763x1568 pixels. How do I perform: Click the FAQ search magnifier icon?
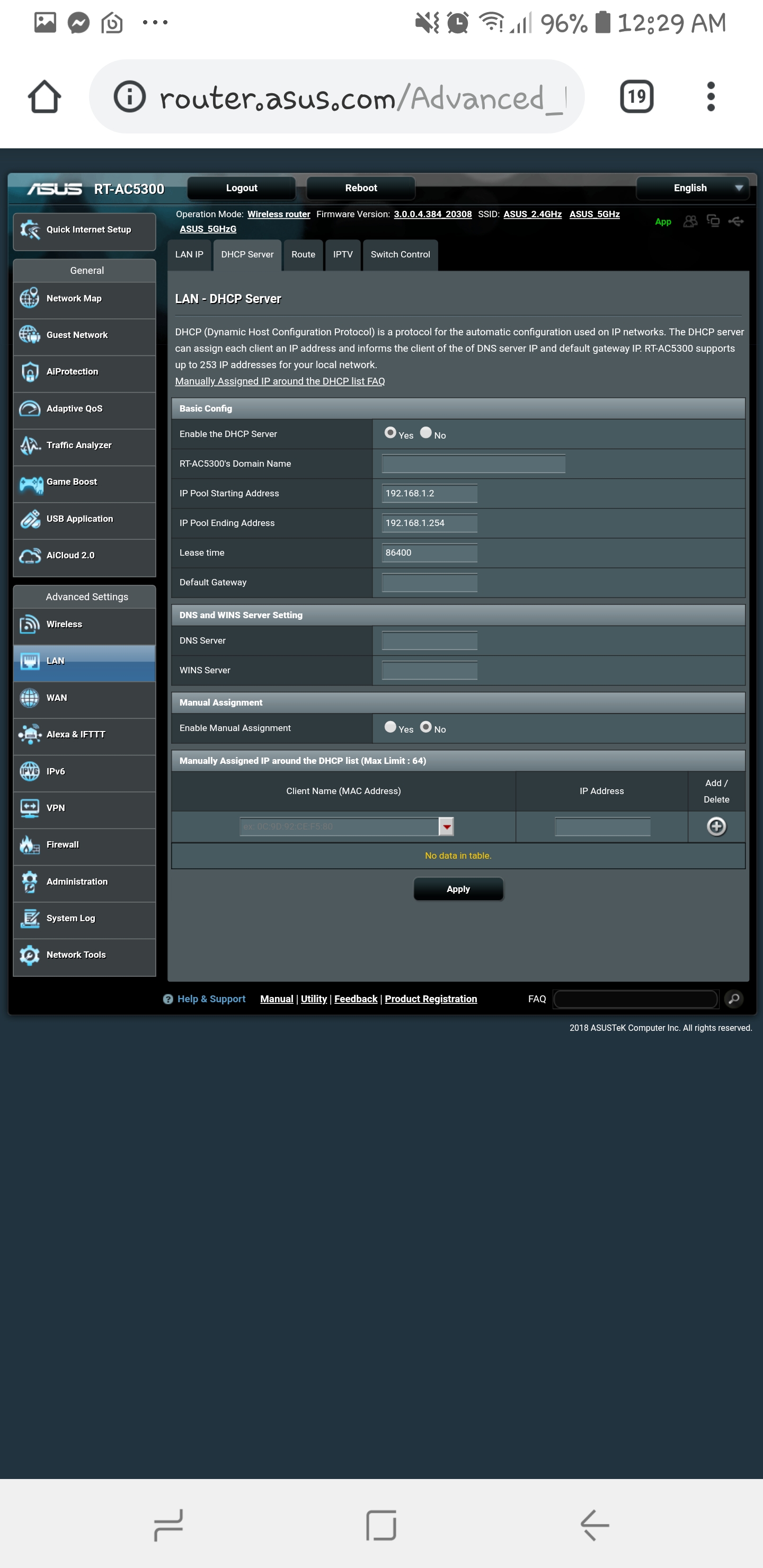click(734, 999)
